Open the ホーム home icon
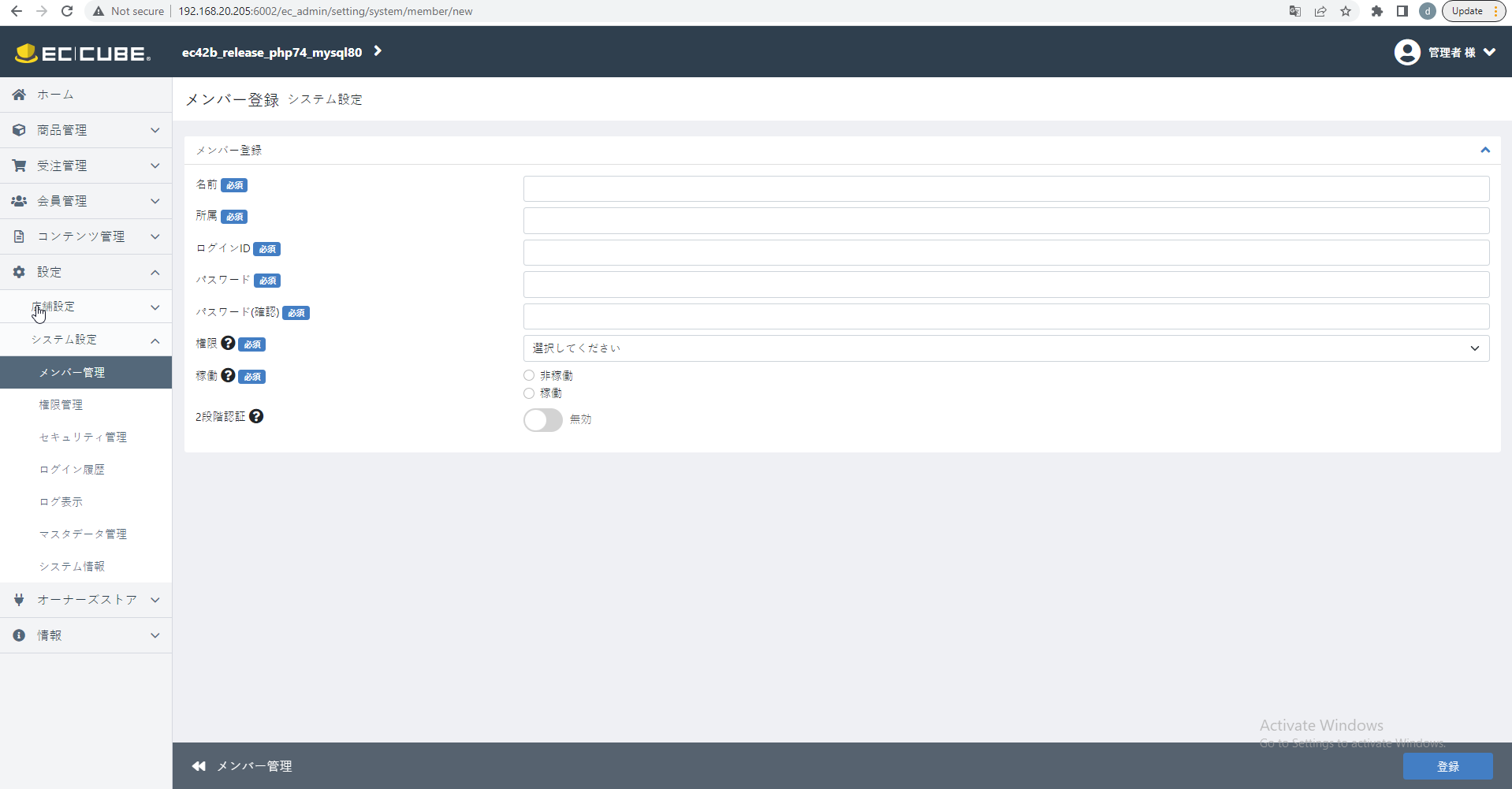 (18, 94)
